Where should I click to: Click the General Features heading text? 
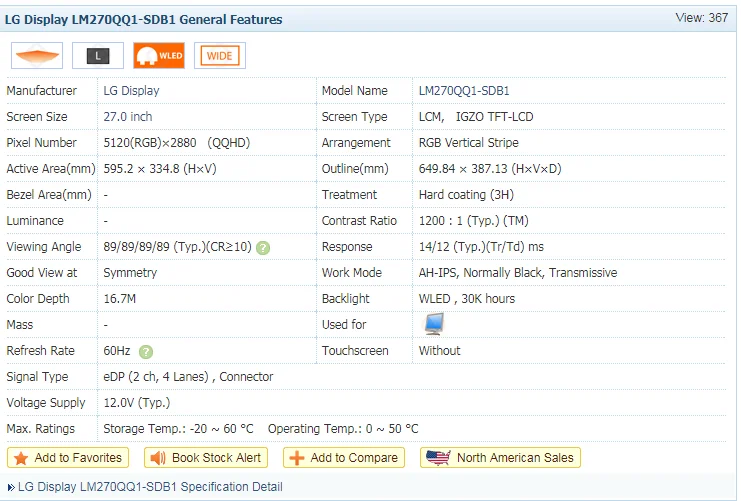click(144, 19)
